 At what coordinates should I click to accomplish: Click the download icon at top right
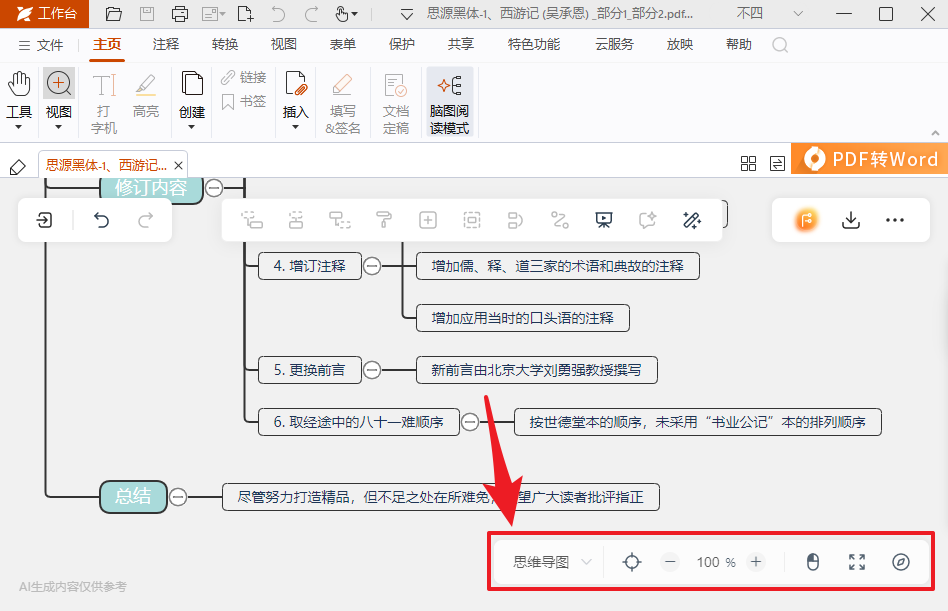[x=850, y=219]
